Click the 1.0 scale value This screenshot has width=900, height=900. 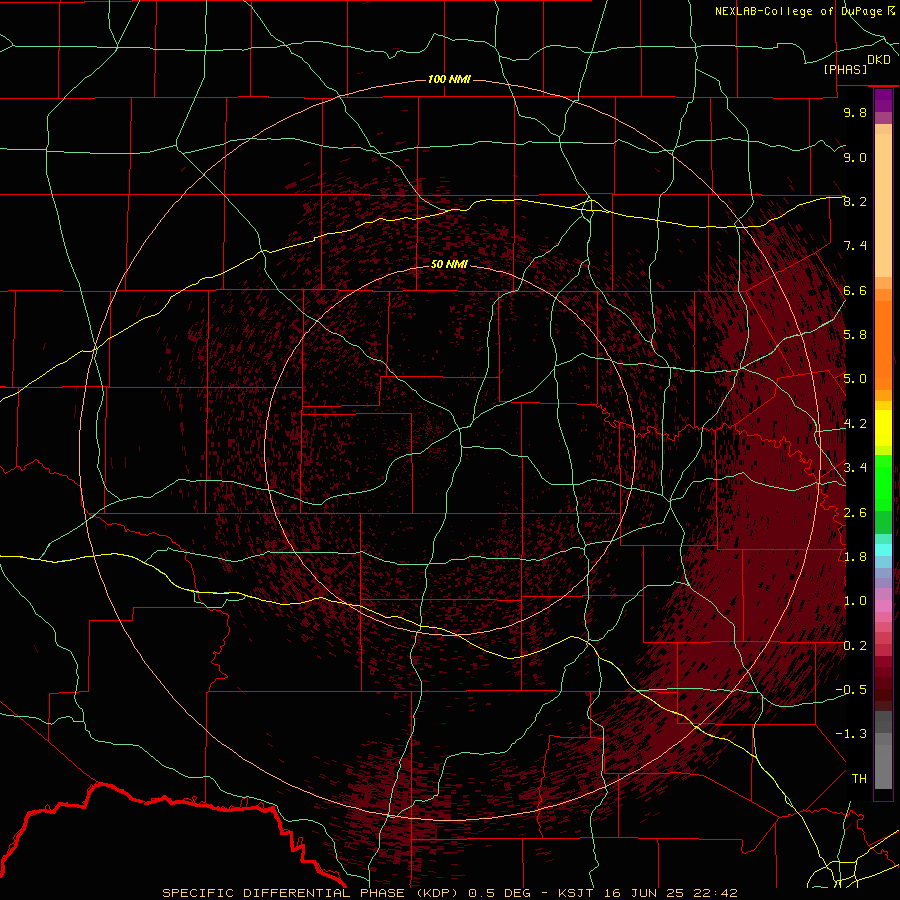coord(855,601)
